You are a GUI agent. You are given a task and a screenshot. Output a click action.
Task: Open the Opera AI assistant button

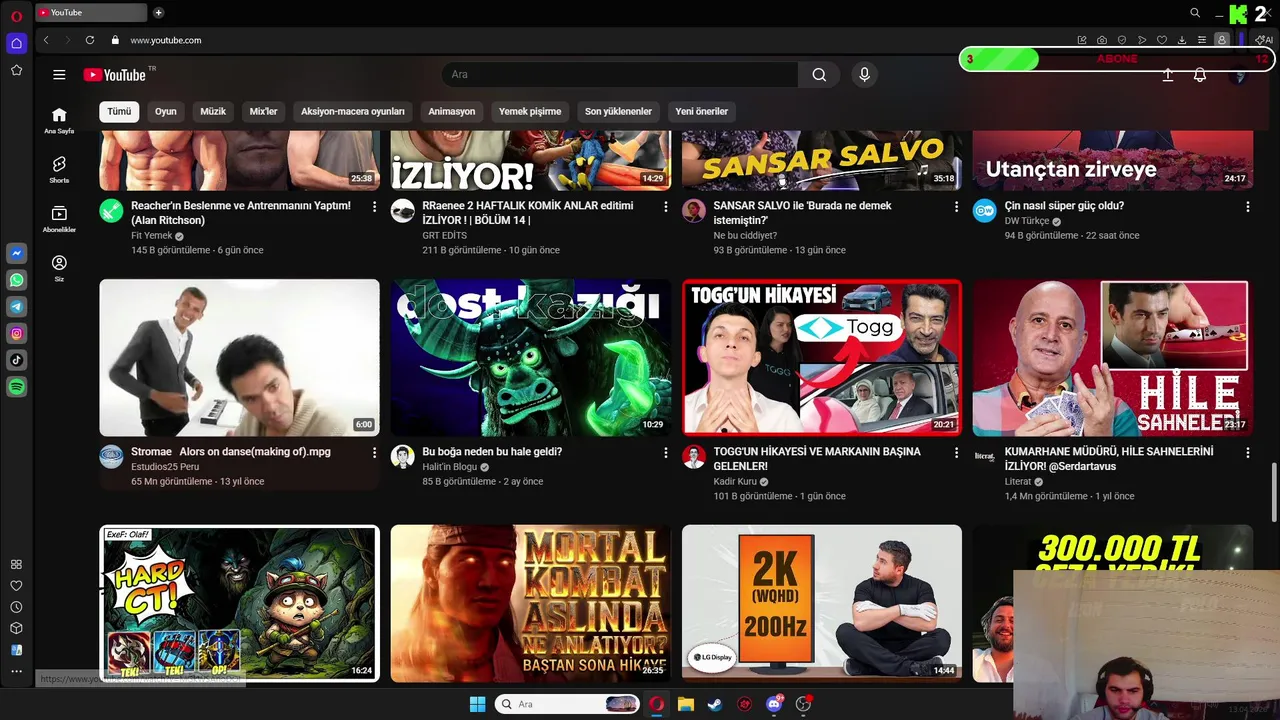pyautogui.click(x=1264, y=40)
